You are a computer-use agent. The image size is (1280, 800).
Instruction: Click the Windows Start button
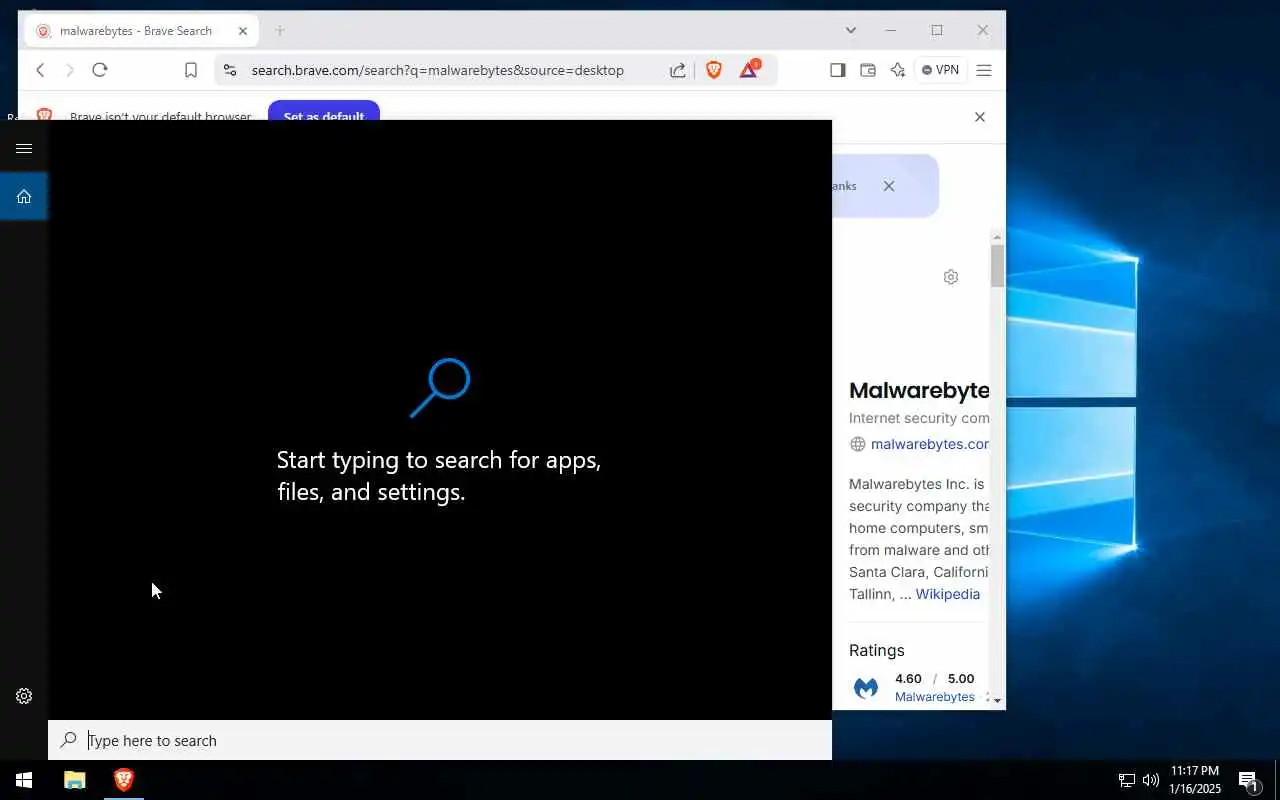tap(24, 780)
